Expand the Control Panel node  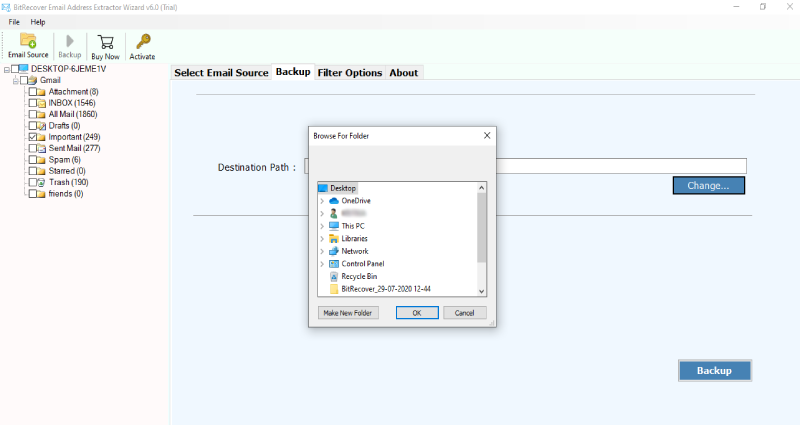click(x=322, y=264)
